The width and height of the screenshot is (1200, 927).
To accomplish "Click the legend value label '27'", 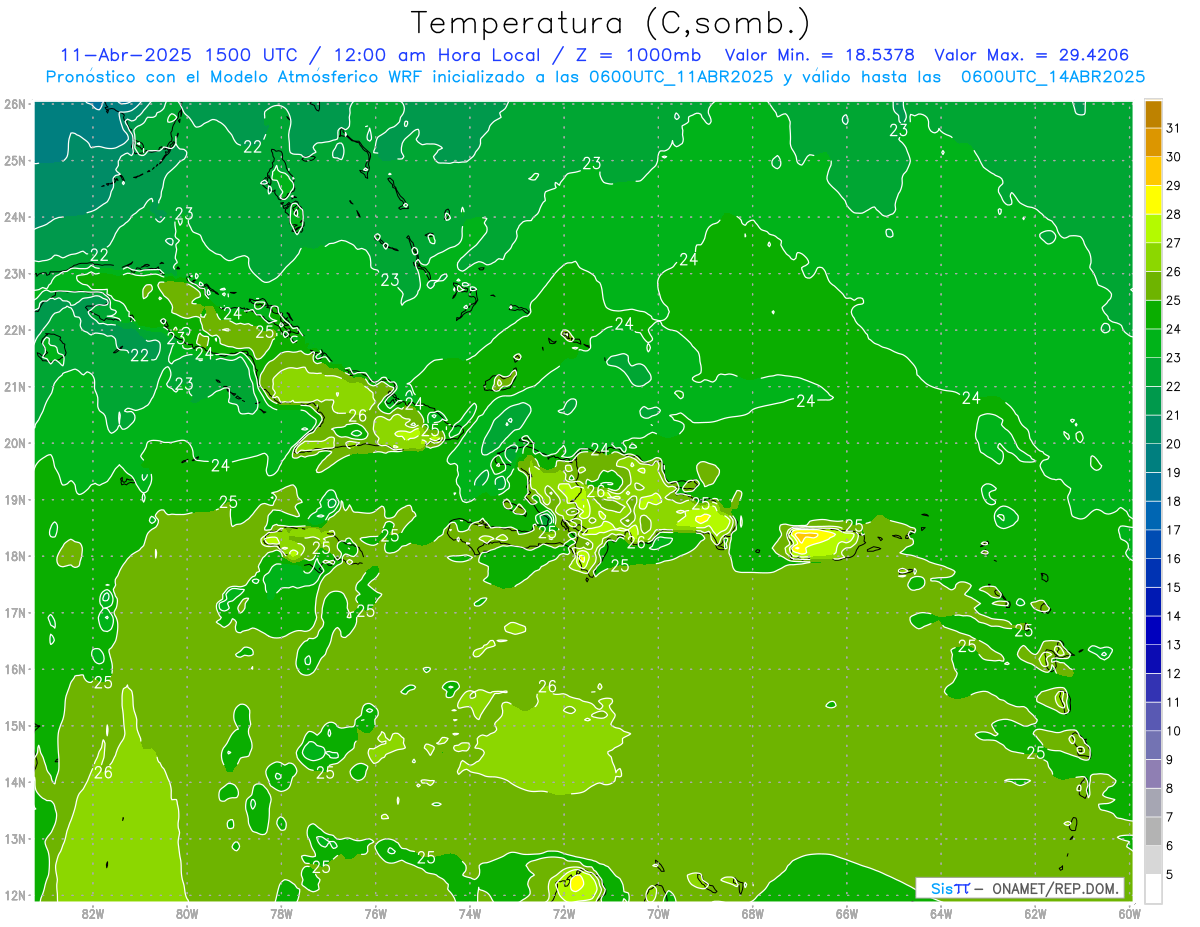I will [1173, 243].
